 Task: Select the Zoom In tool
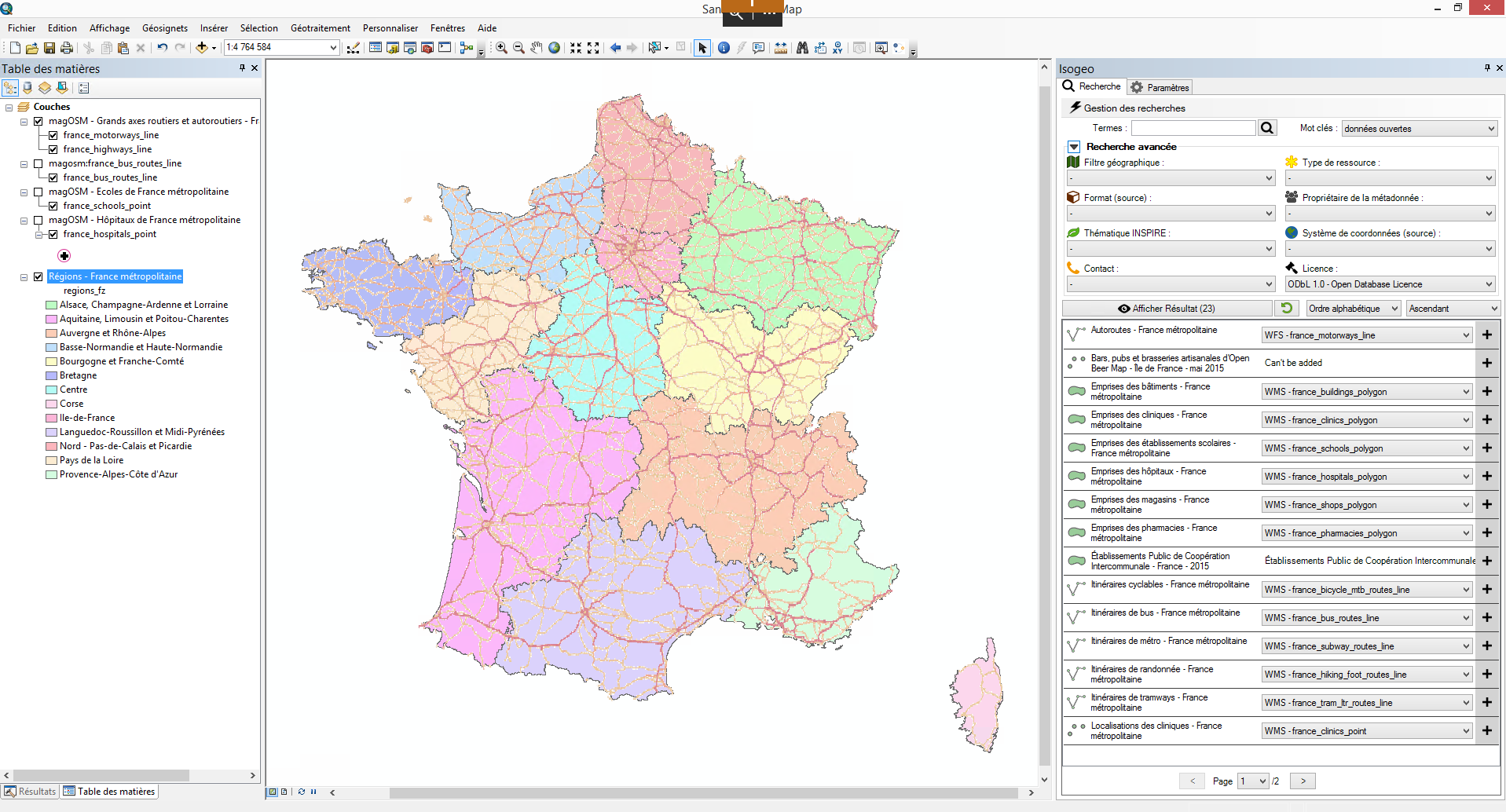point(501,48)
